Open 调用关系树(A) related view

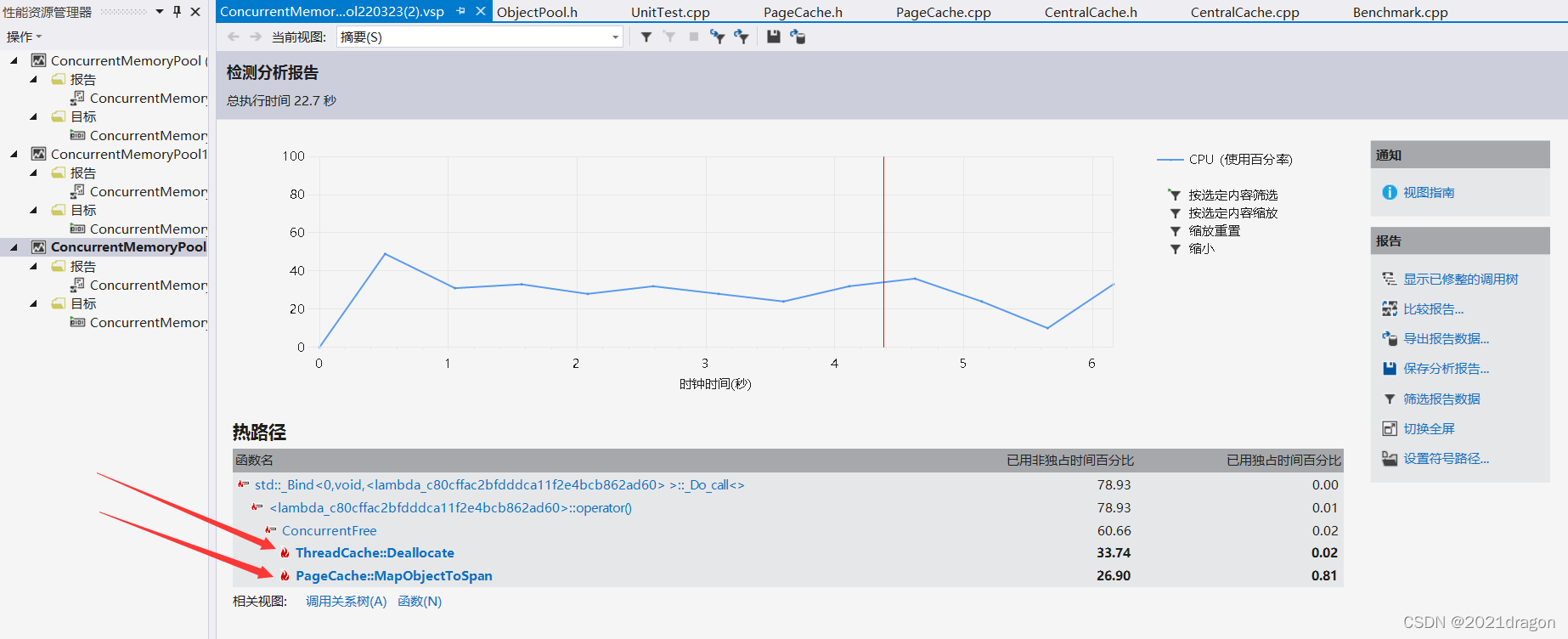(x=346, y=602)
